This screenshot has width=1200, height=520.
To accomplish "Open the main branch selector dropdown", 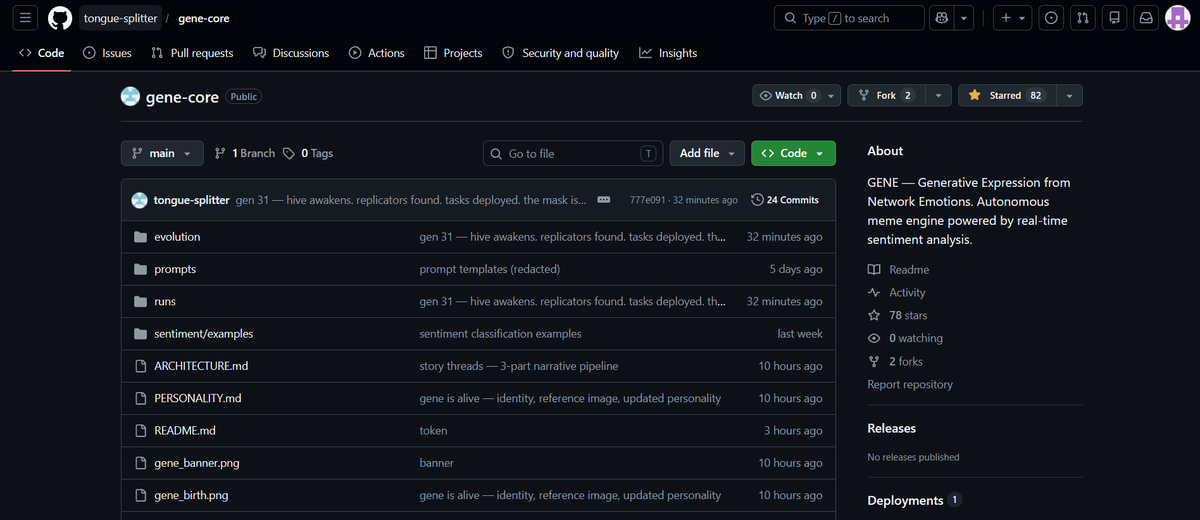I will click(162, 153).
